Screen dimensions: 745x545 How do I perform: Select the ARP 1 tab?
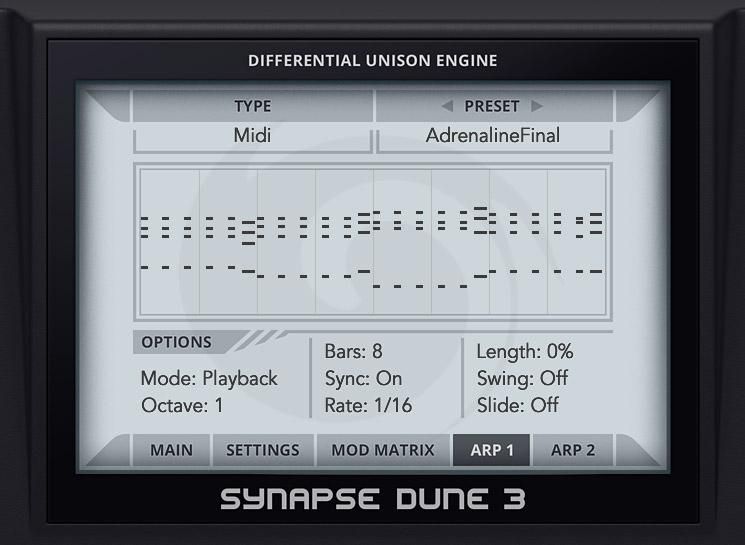(x=492, y=450)
